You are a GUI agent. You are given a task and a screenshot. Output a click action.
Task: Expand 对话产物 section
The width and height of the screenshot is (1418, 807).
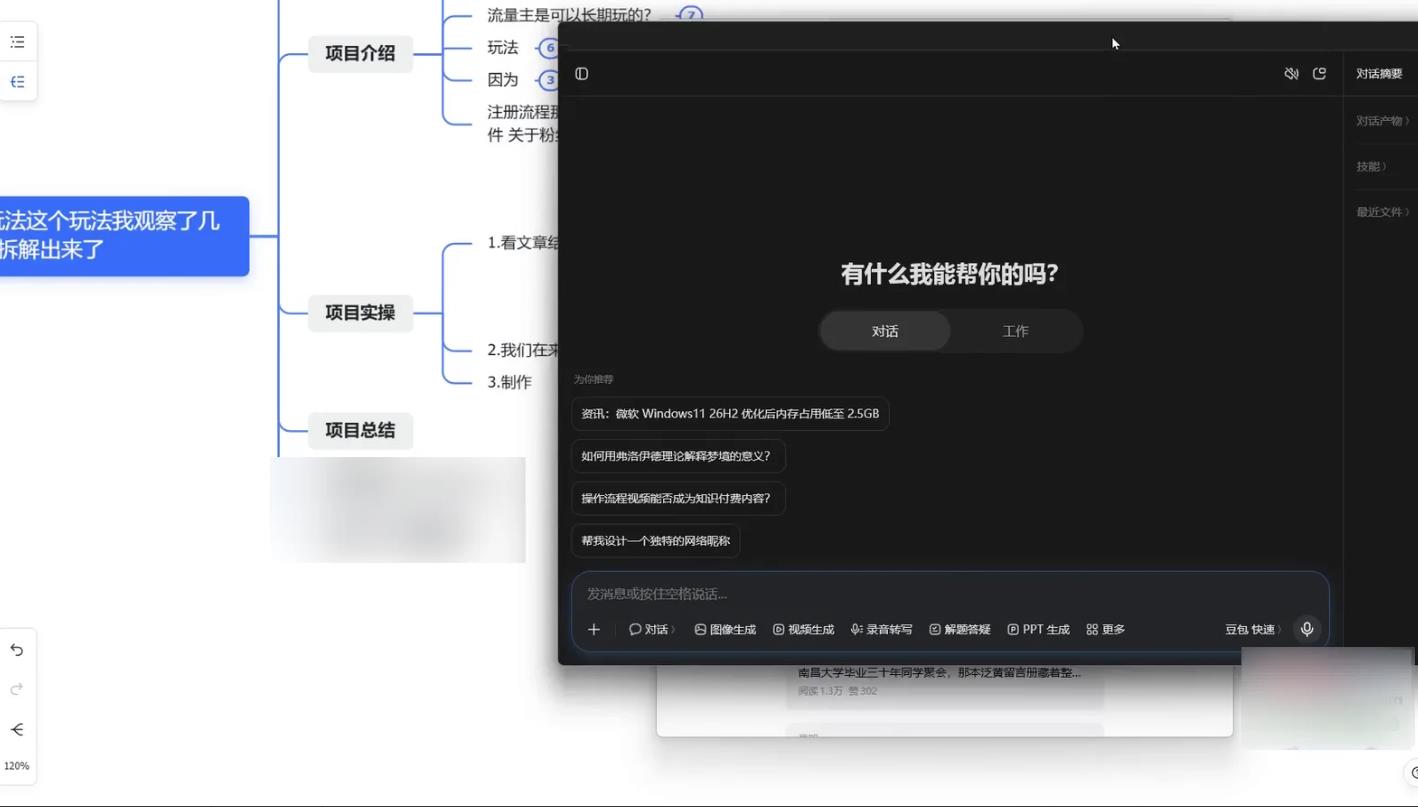1383,121
